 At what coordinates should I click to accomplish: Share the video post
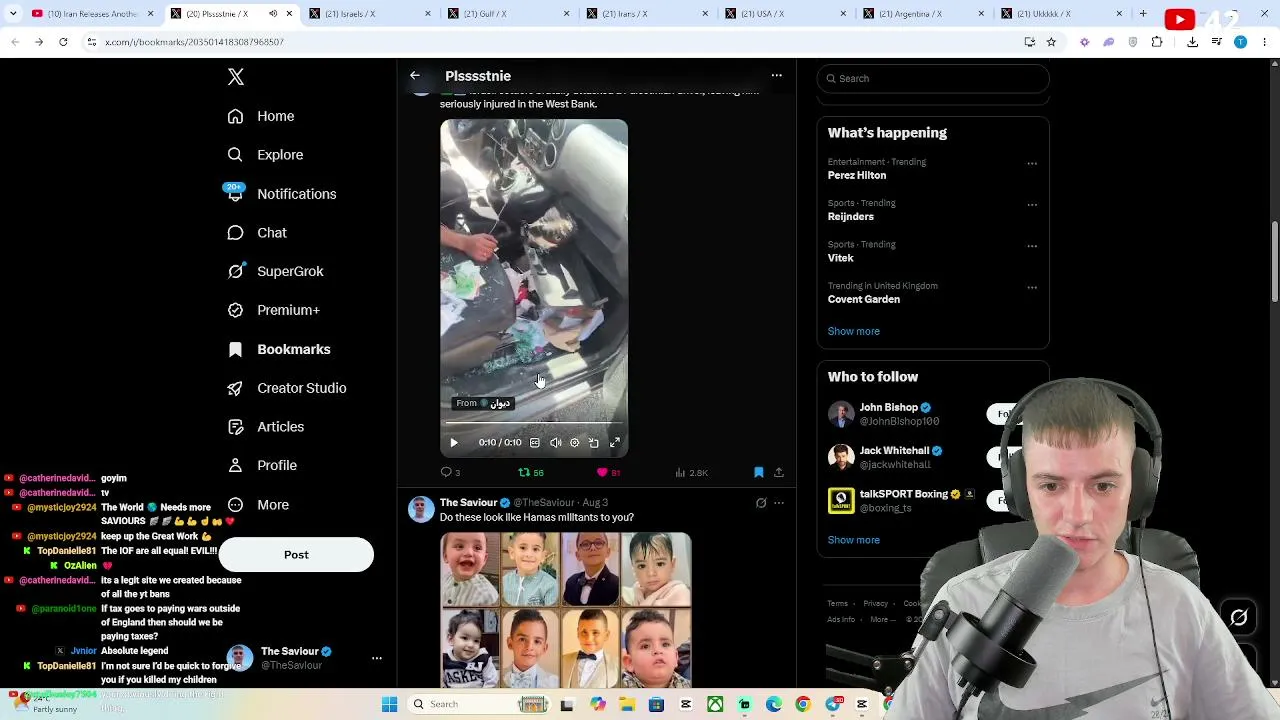click(779, 472)
